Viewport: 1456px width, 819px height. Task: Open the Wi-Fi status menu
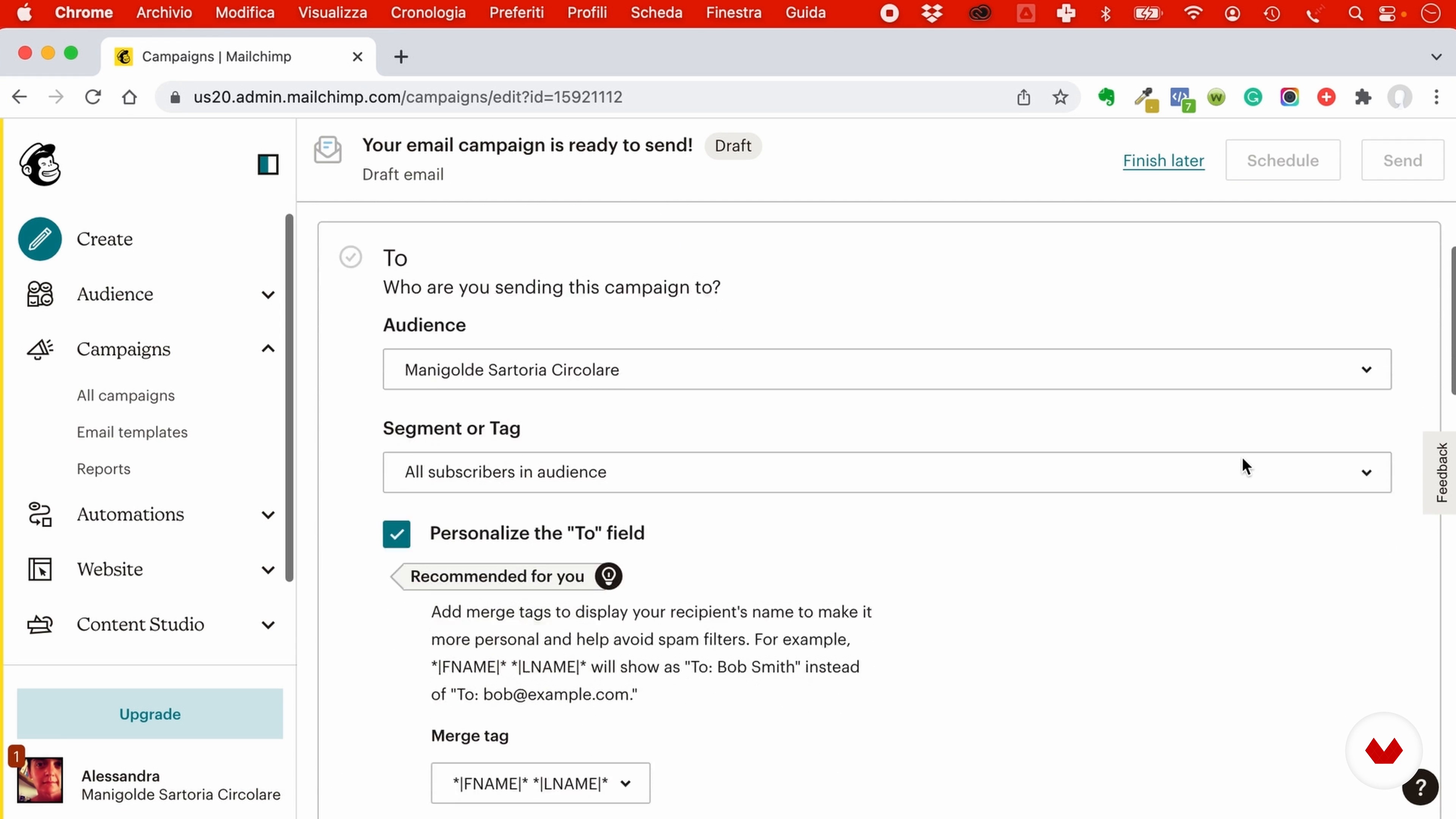1193,14
